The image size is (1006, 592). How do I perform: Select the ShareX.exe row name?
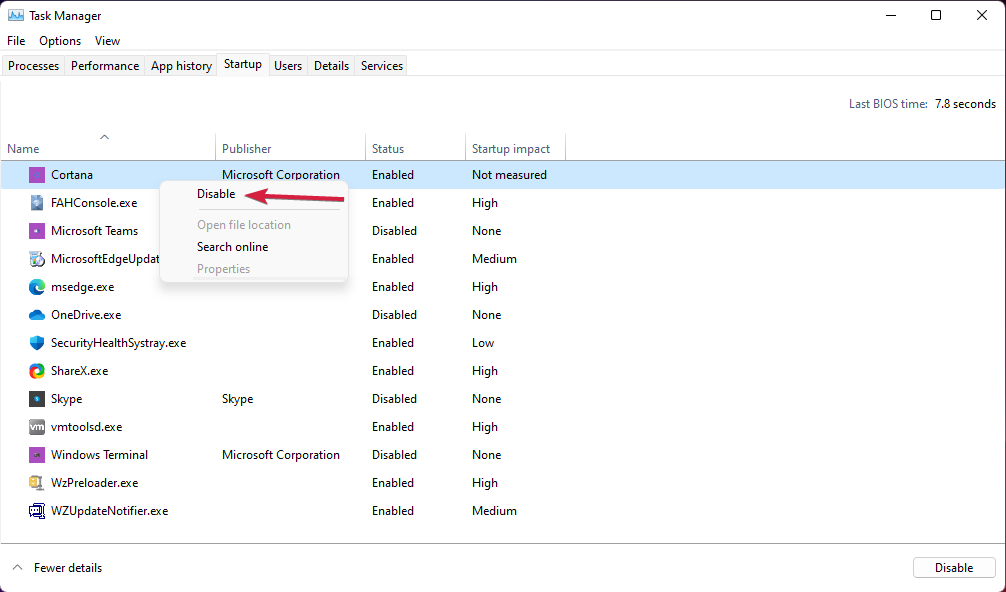pos(80,371)
